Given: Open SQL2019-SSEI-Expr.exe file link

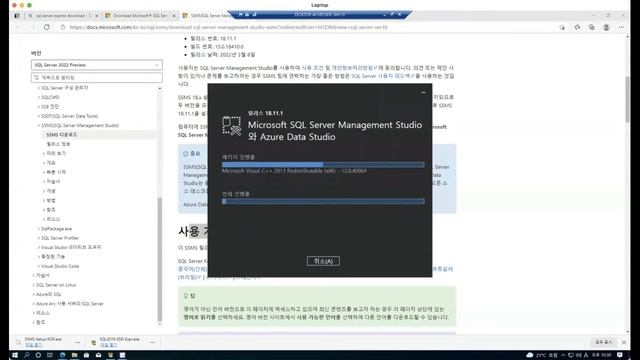Looking at the screenshot, I should click(109, 345).
